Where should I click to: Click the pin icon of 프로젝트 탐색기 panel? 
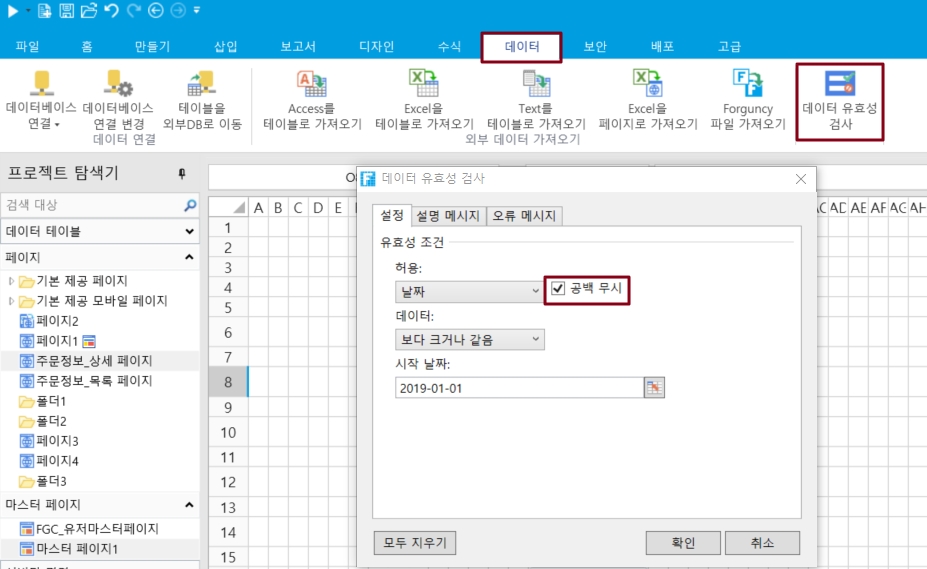tap(181, 174)
